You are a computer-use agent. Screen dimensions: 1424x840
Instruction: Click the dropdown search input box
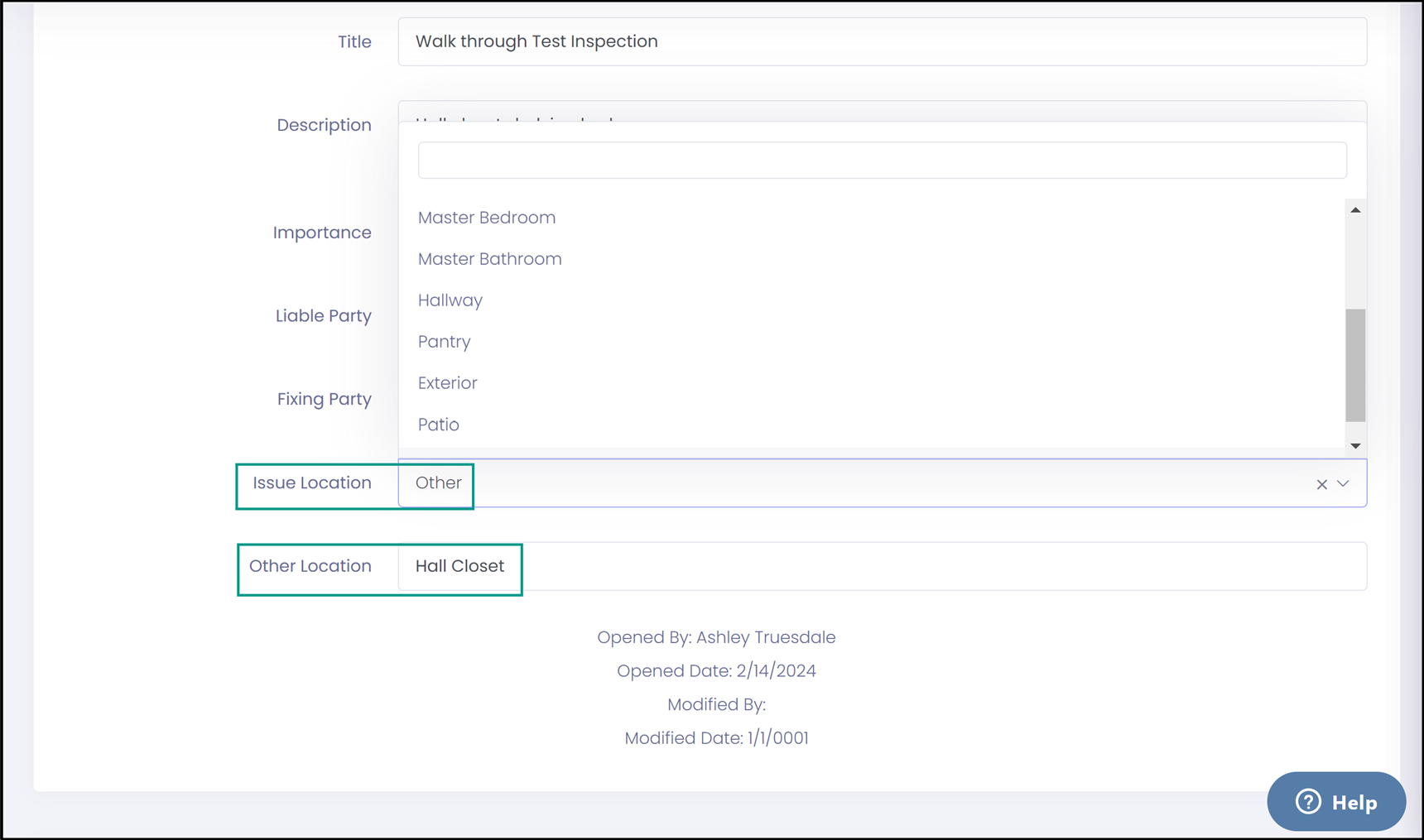pyautogui.click(x=882, y=160)
